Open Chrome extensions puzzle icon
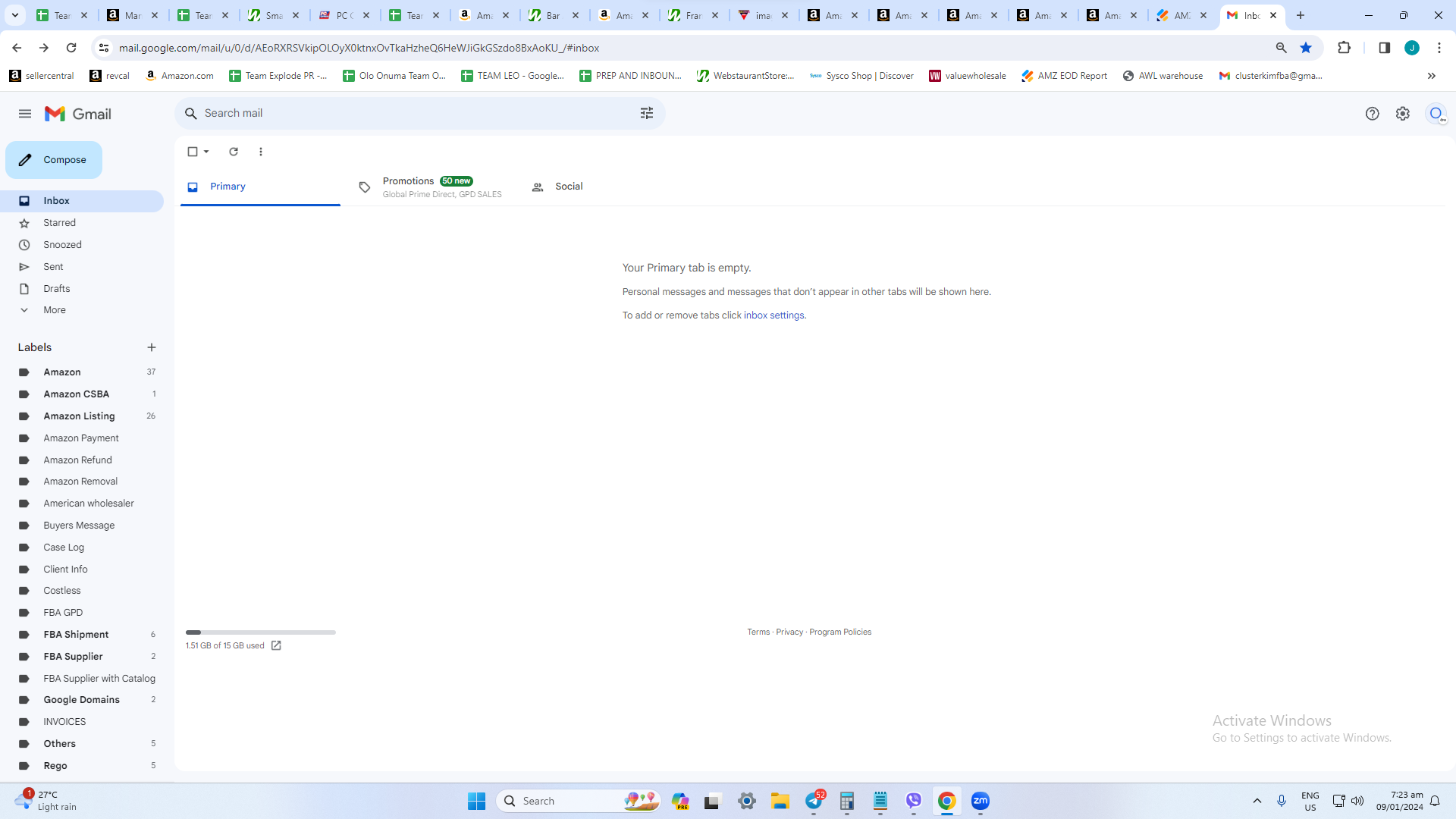The image size is (1456, 819). tap(1344, 48)
